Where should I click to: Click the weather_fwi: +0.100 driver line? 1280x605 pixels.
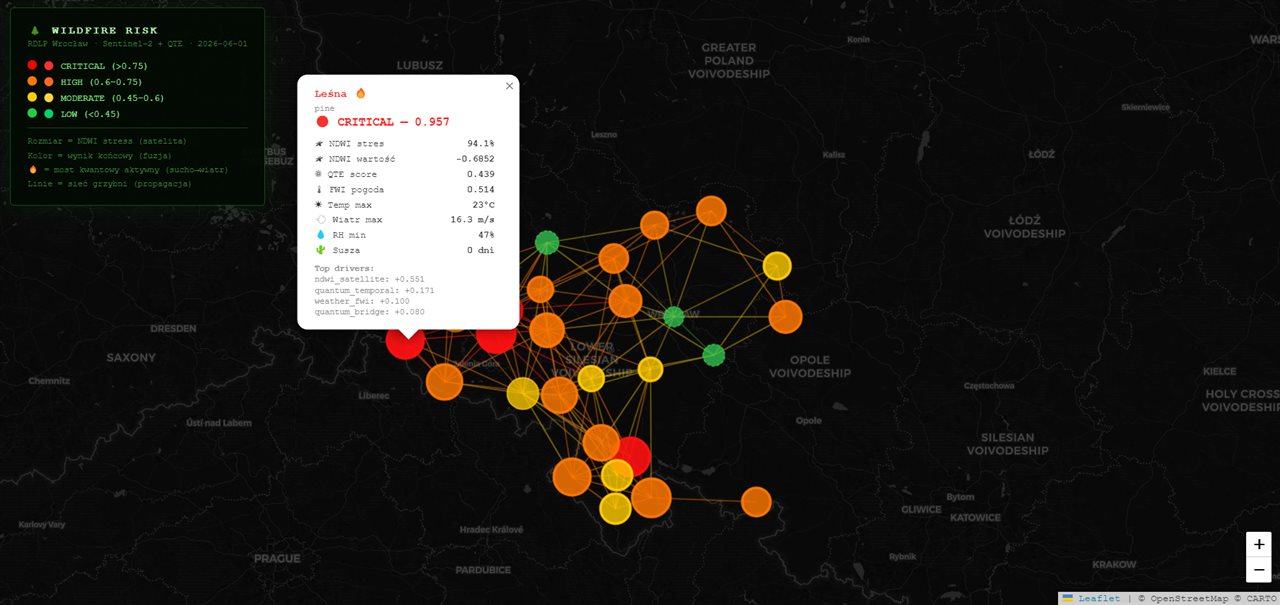(362, 301)
